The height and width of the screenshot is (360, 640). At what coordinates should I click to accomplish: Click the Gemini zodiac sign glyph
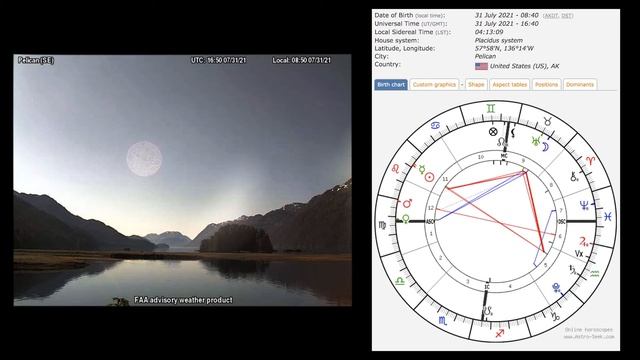click(x=491, y=109)
